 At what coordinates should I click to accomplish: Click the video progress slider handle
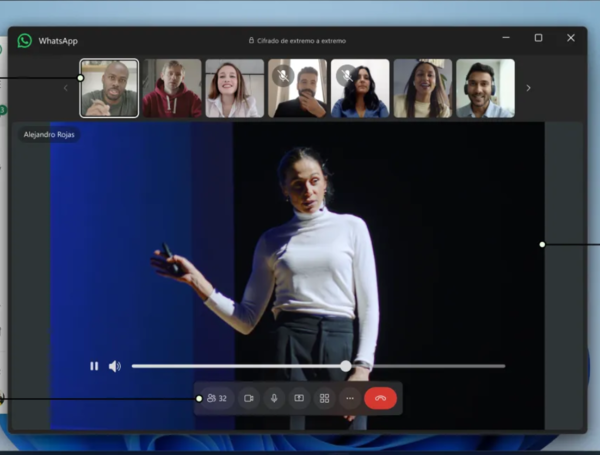click(x=346, y=366)
